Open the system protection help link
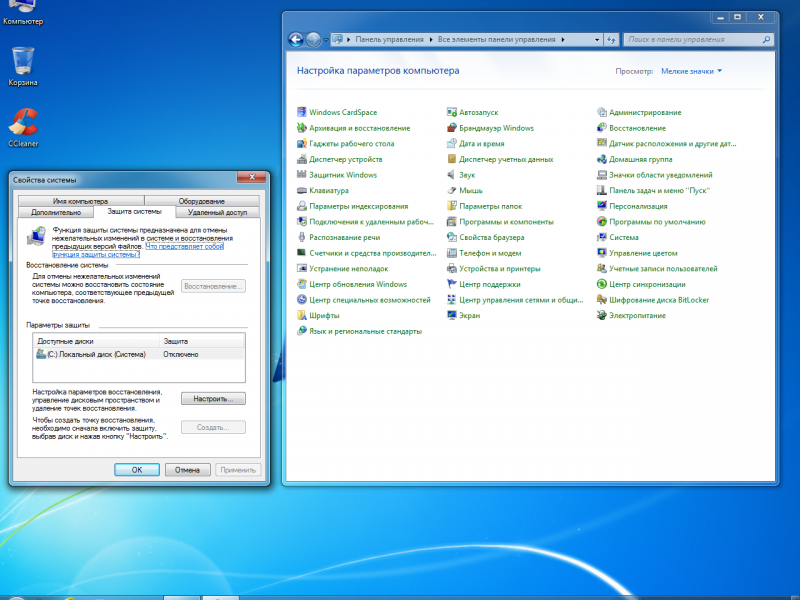 138,251
